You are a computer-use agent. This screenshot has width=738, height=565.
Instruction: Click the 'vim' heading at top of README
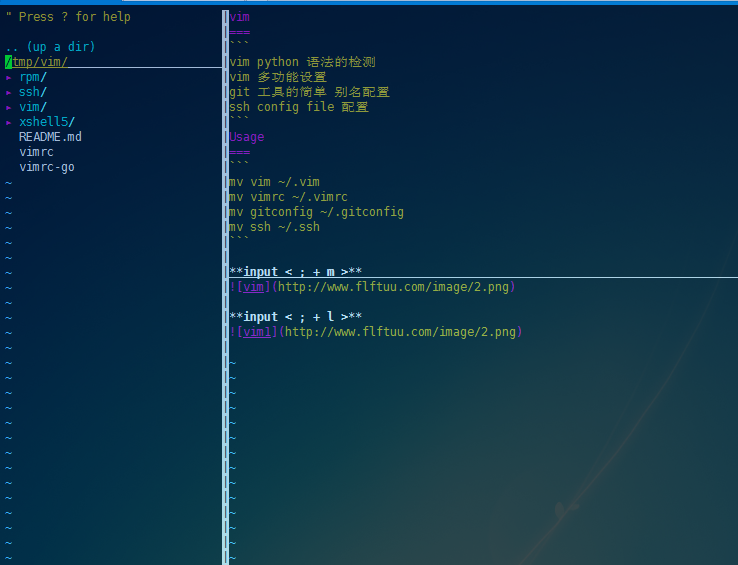(x=240, y=17)
